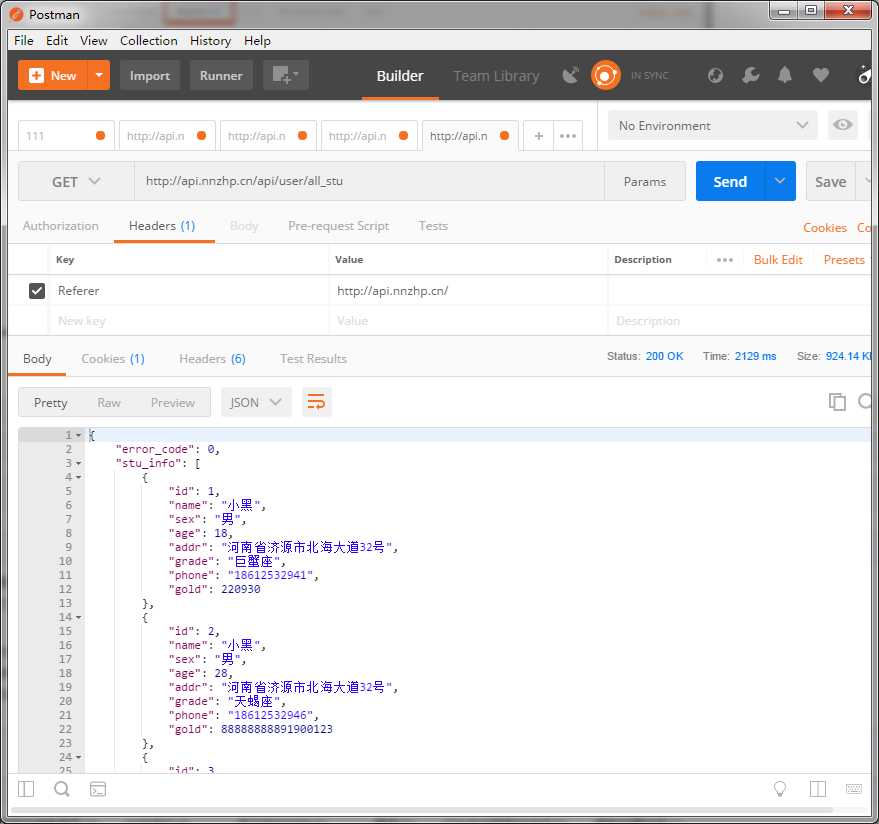The image size is (879, 824).
Task: Click the heart icon in header
Action: [821, 75]
